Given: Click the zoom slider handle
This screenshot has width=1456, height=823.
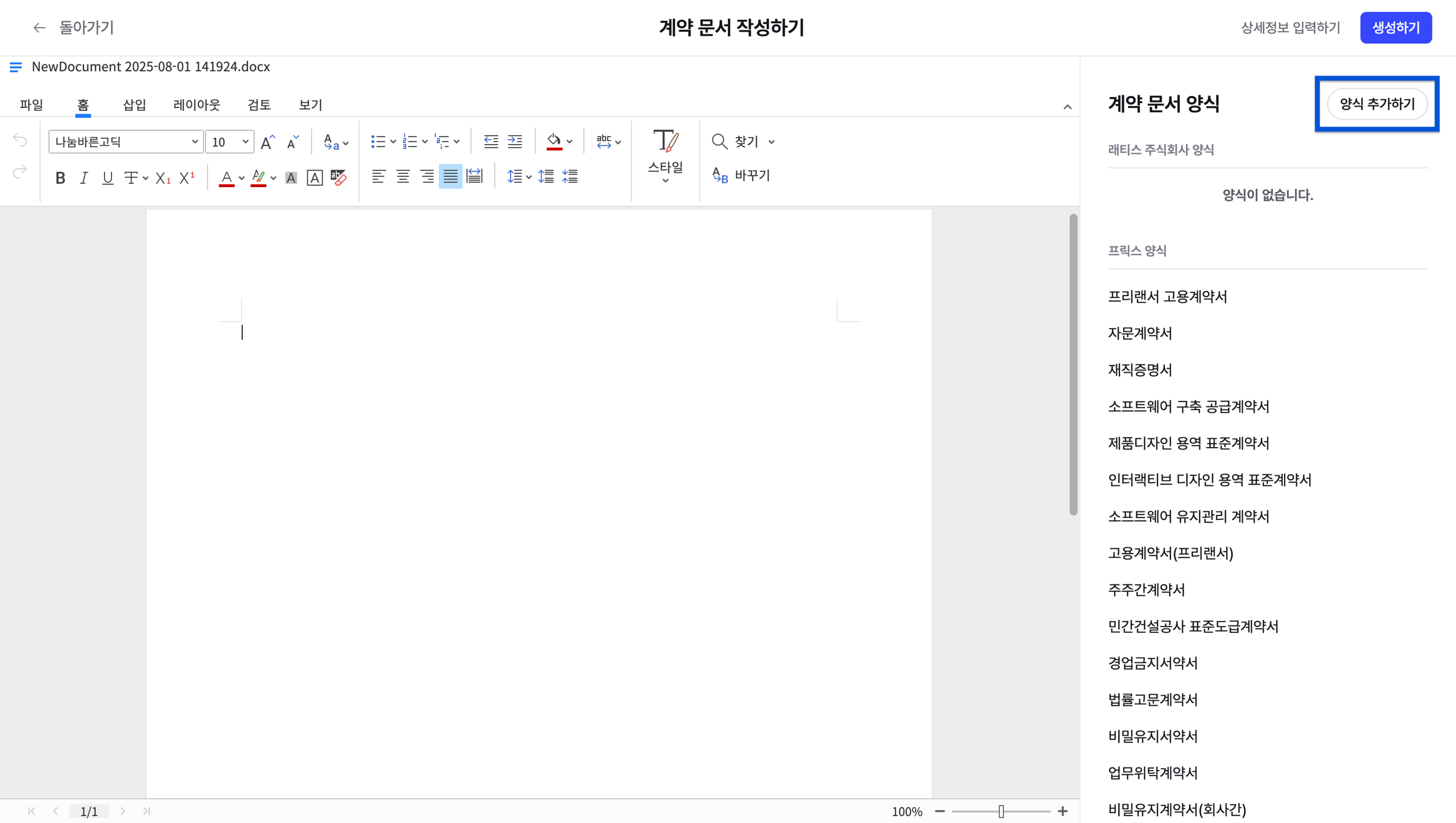Looking at the screenshot, I should click(x=1001, y=811).
